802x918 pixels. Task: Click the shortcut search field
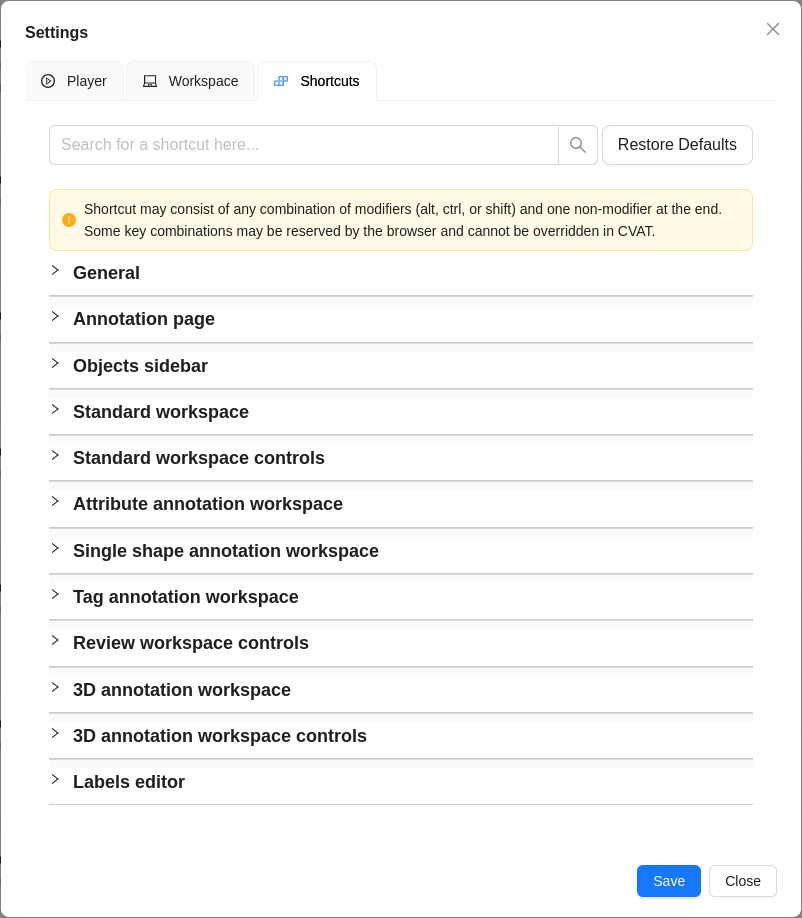tap(304, 145)
